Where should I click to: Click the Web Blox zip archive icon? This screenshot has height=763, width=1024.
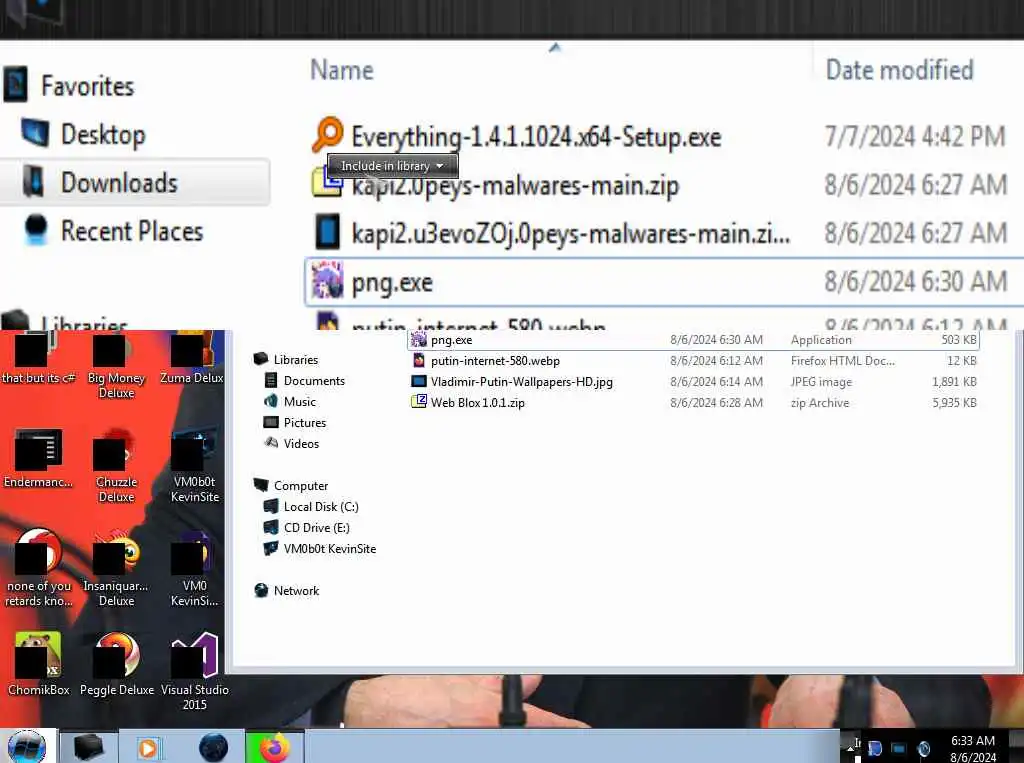pyautogui.click(x=419, y=401)
